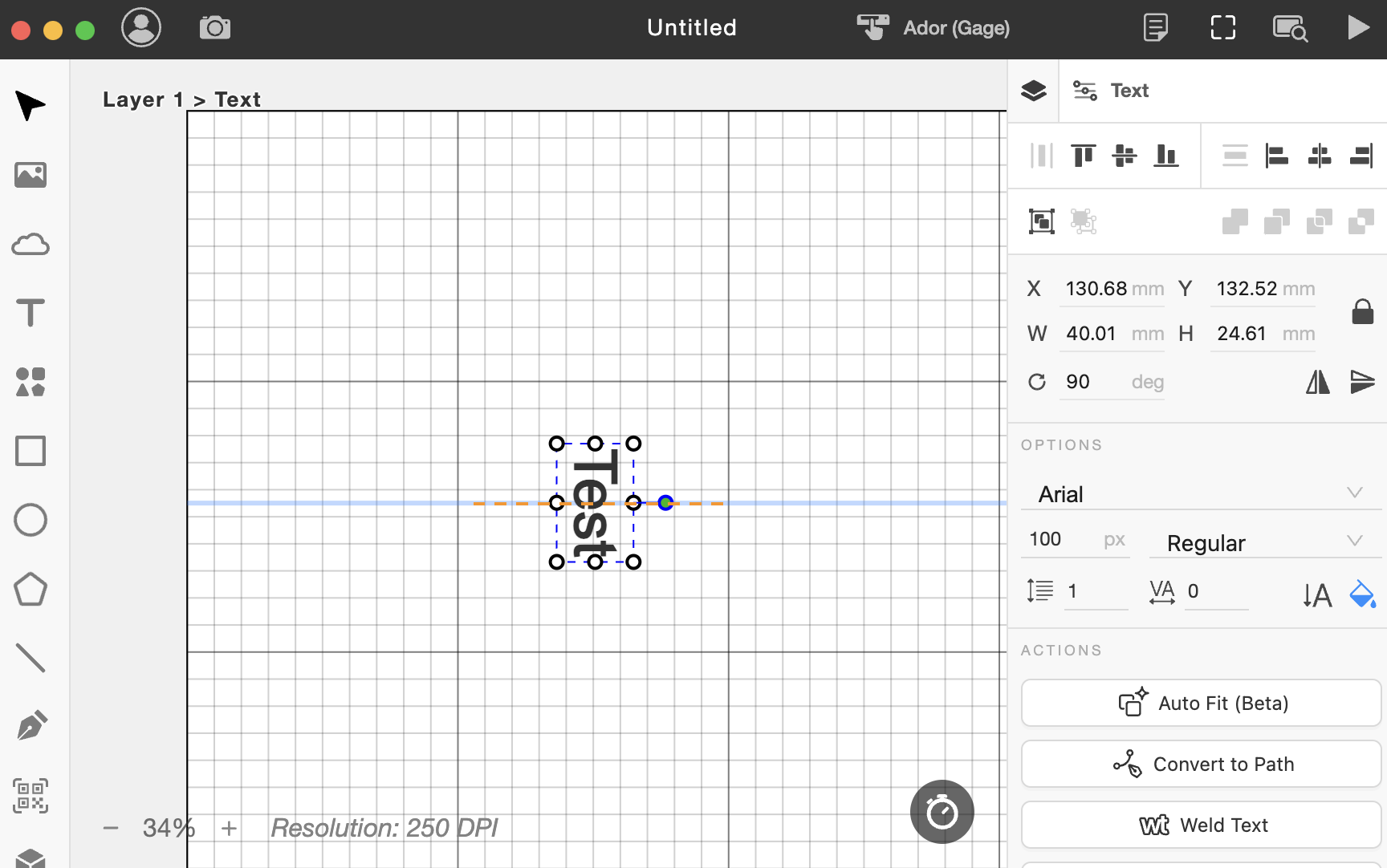Edit the Y position field
The image size is (1387, 868).
tap(1263, 289)
